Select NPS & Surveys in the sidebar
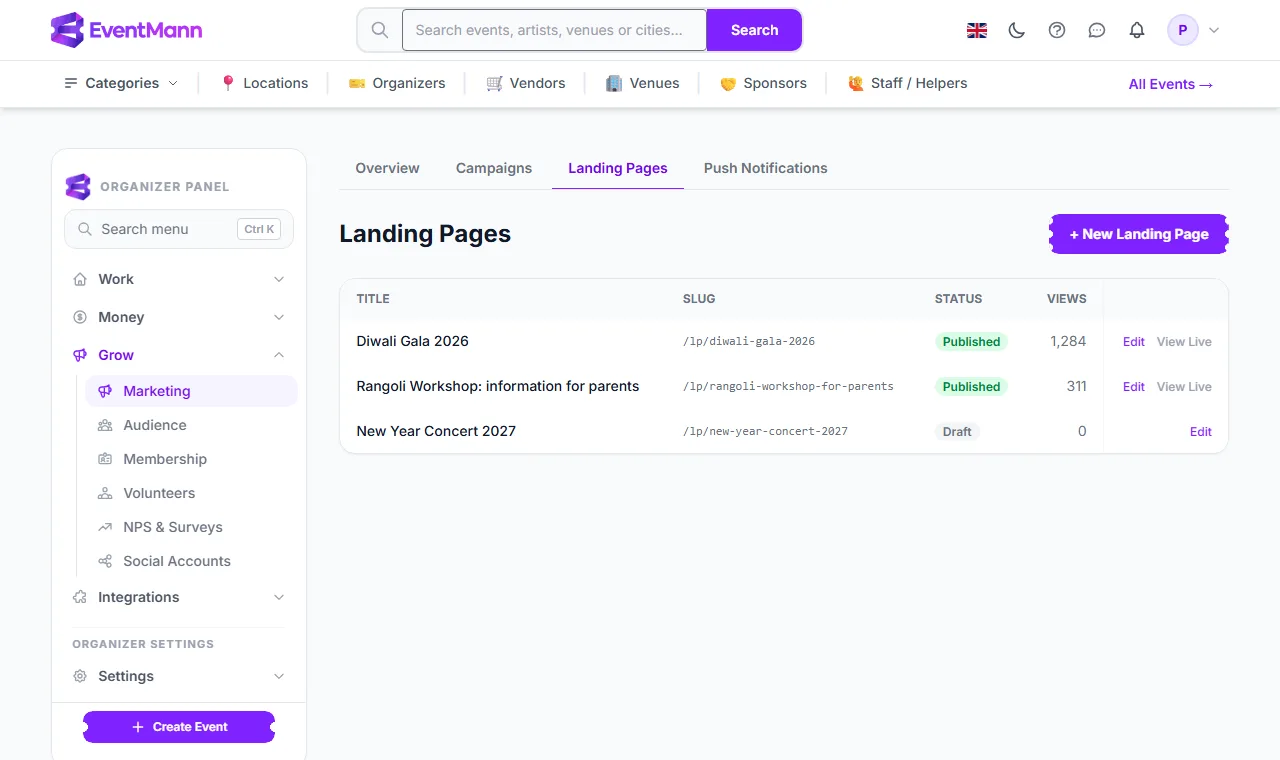 191,527
